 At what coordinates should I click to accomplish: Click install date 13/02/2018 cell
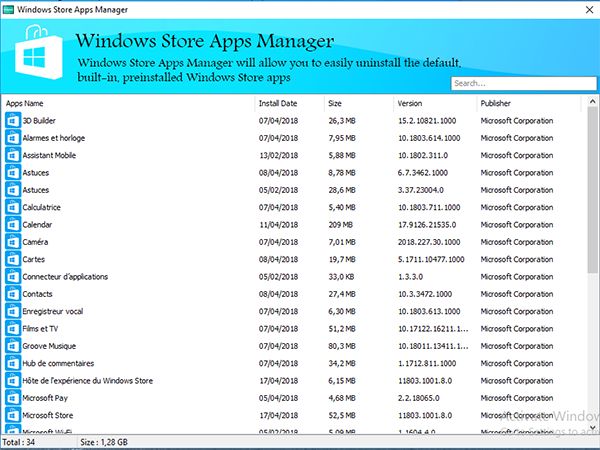pos(278,155)
